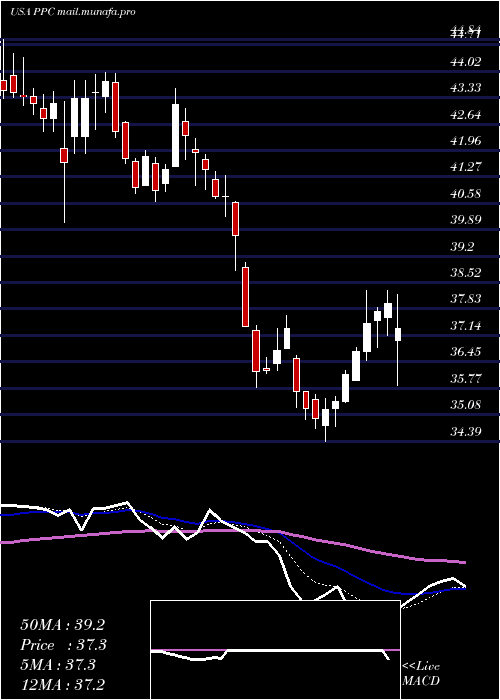Click the 50MA : 39.2 readout
500x700 pixels.
click(62, 625)
